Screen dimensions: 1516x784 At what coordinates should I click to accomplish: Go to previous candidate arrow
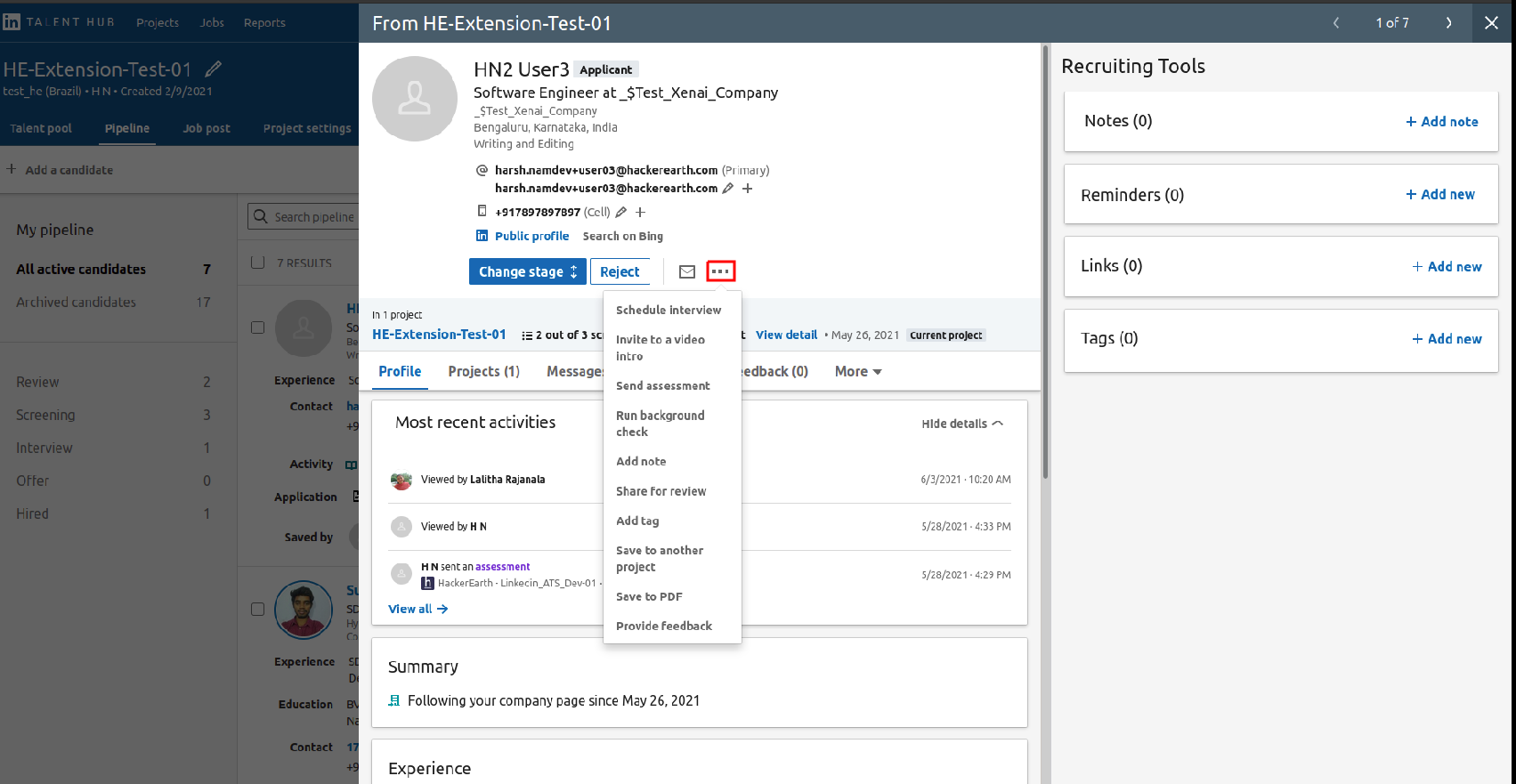(x=1336, y=23)
